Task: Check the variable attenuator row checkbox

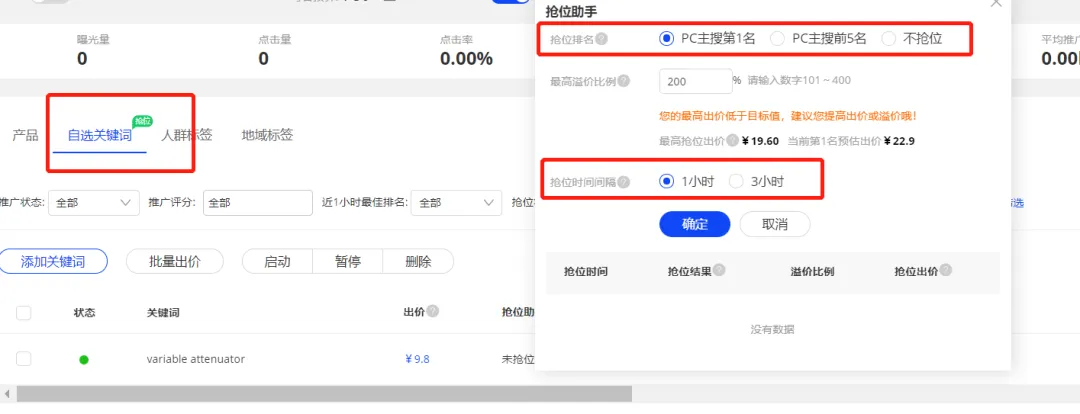Action: pyautogui.click(x=23, y=359)
